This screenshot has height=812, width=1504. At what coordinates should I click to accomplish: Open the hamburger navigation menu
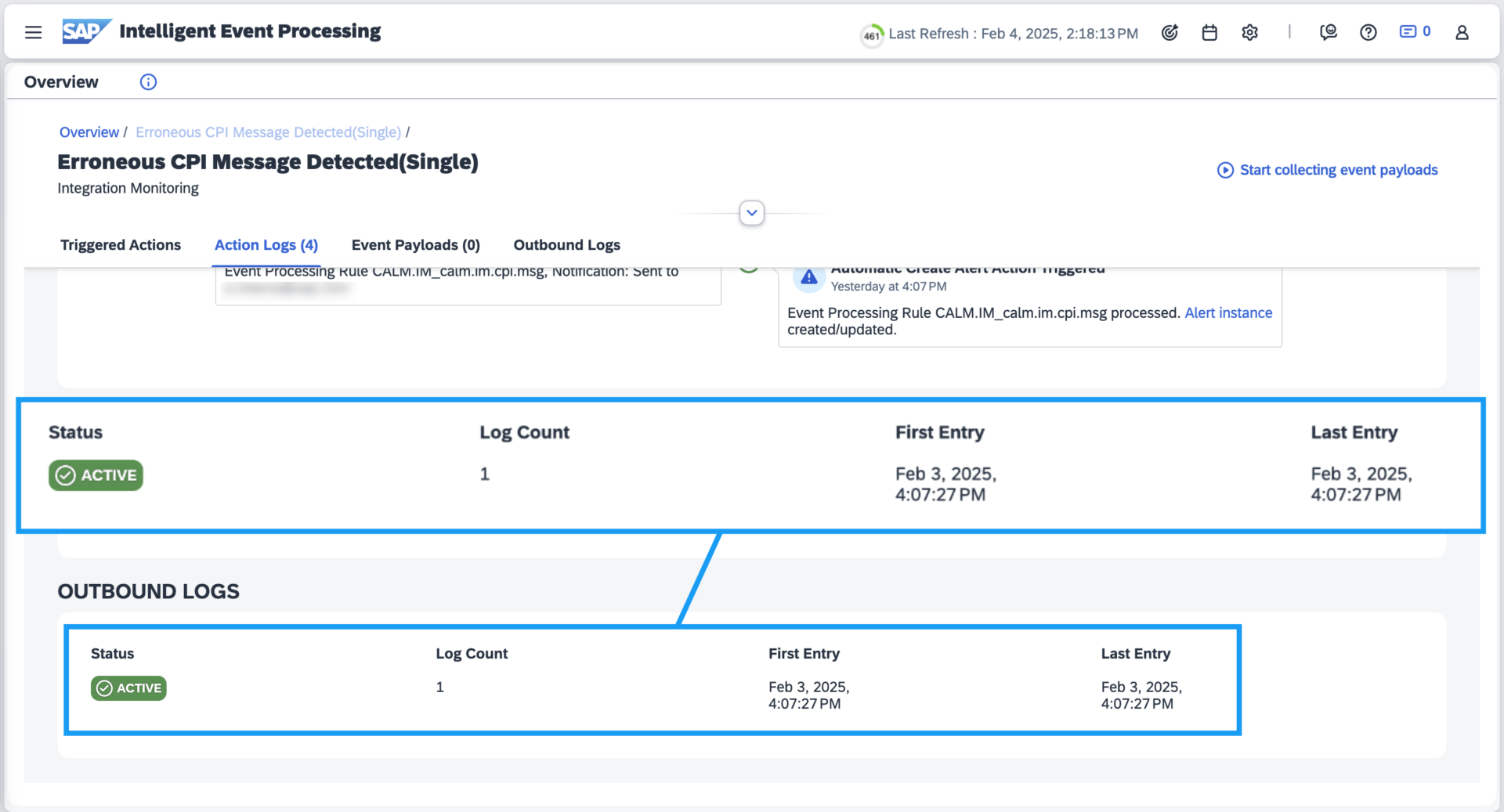pos(33,32)
